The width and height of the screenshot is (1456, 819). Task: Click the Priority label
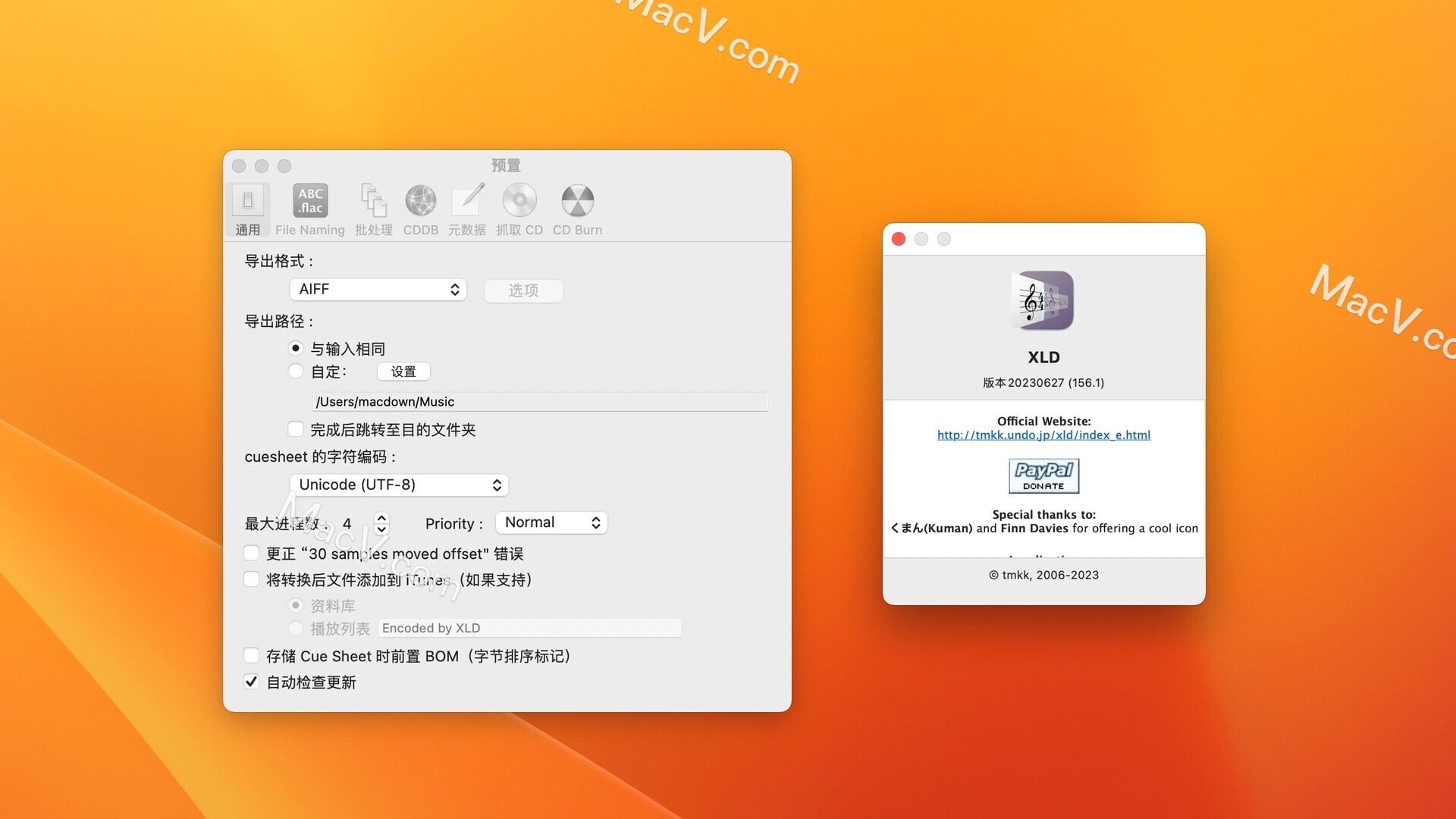pyautogui.click(x=453, y=523)
